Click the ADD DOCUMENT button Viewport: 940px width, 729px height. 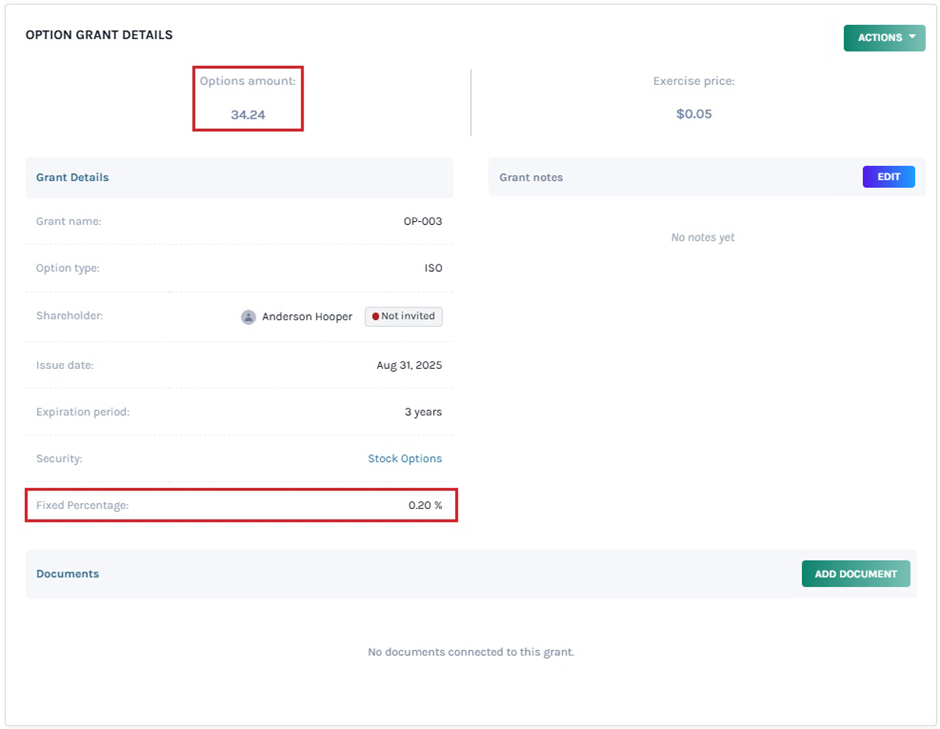(855, 574)
